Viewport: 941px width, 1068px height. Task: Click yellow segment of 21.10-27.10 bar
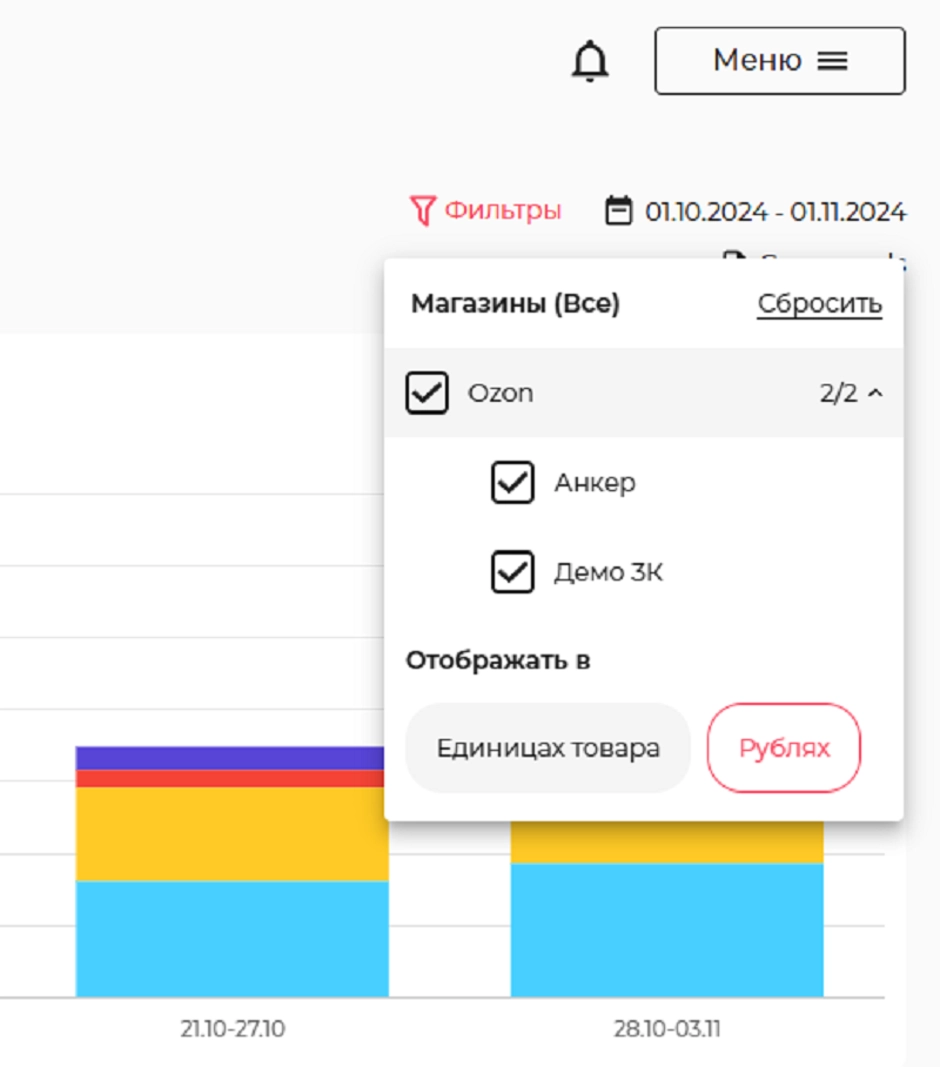[x=230, y=833]
